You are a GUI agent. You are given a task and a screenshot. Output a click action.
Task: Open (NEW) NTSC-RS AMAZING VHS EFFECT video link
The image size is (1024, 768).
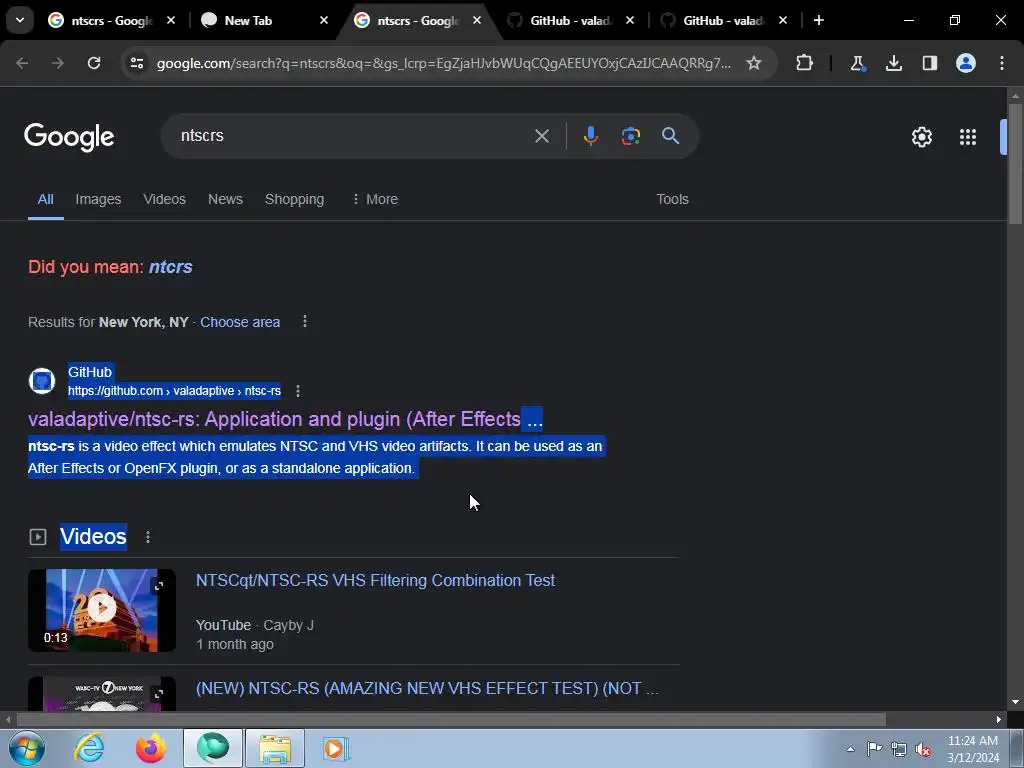[427, 688]
